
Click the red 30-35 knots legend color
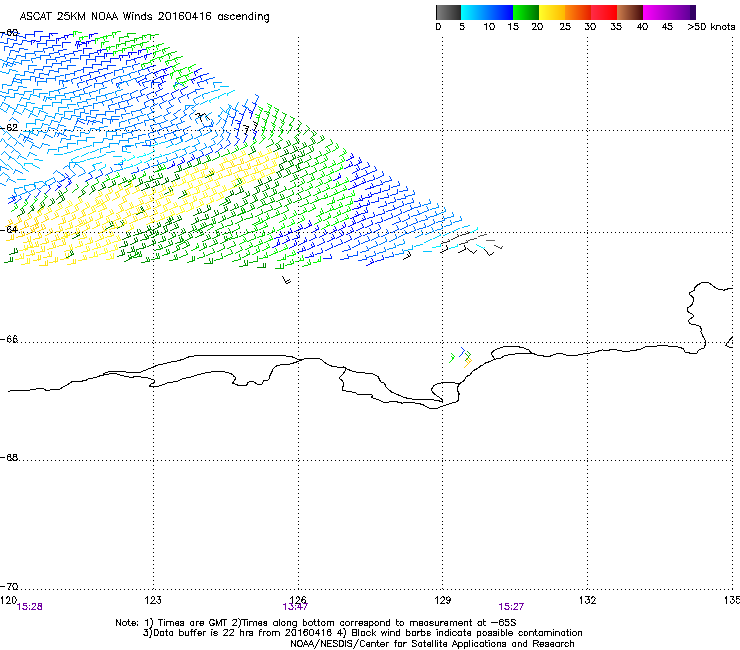(604, 12)
